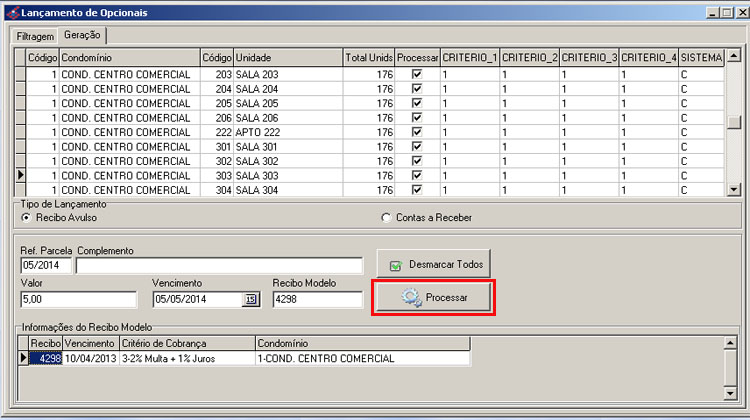Click the Desmarcar Todos checklist icon
Viewport: 750px width, 420px height.
click(393, 265)
